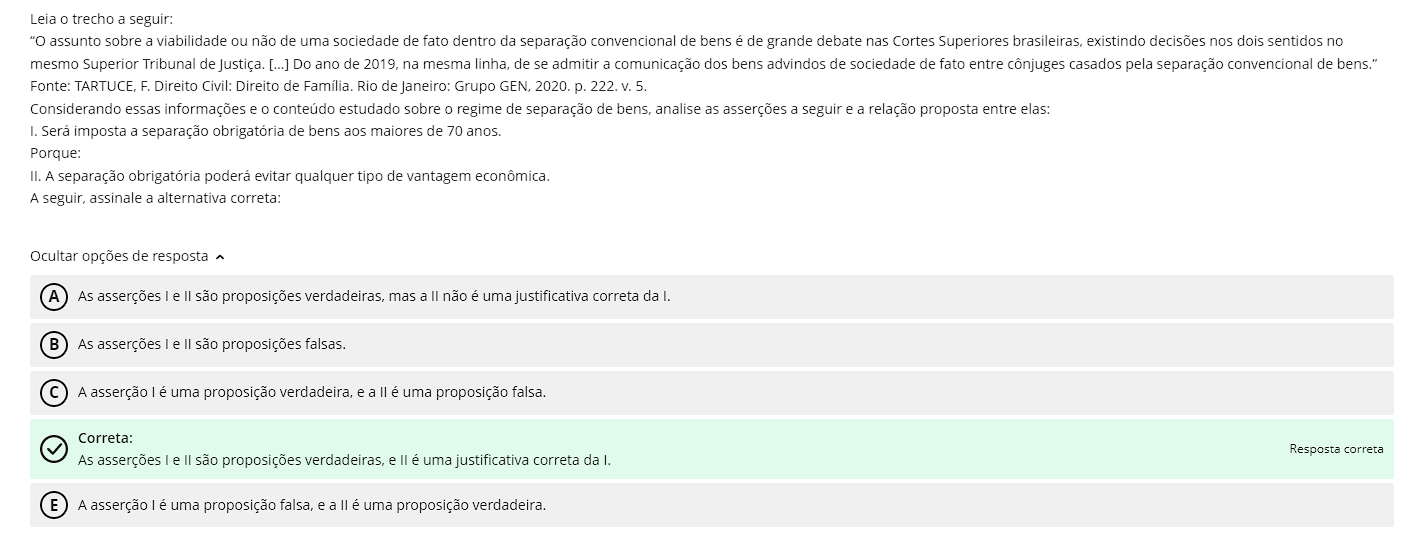
Task: Select the circled A option badge
Action: tap(53, 297)
